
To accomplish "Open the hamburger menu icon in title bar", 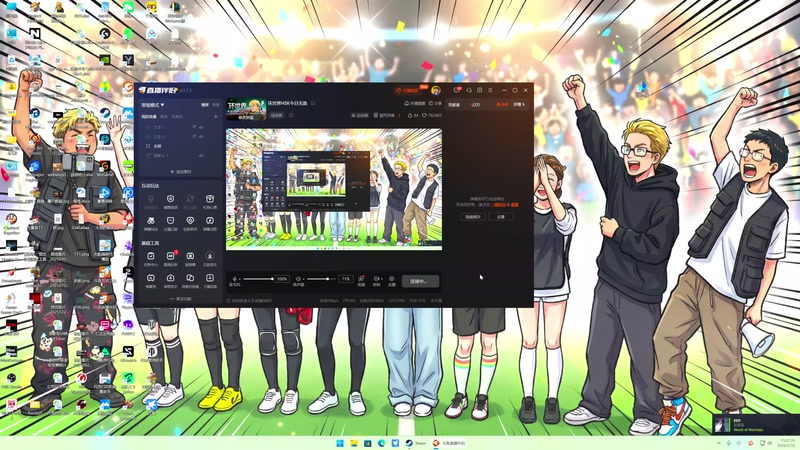I will click(490, 90).
